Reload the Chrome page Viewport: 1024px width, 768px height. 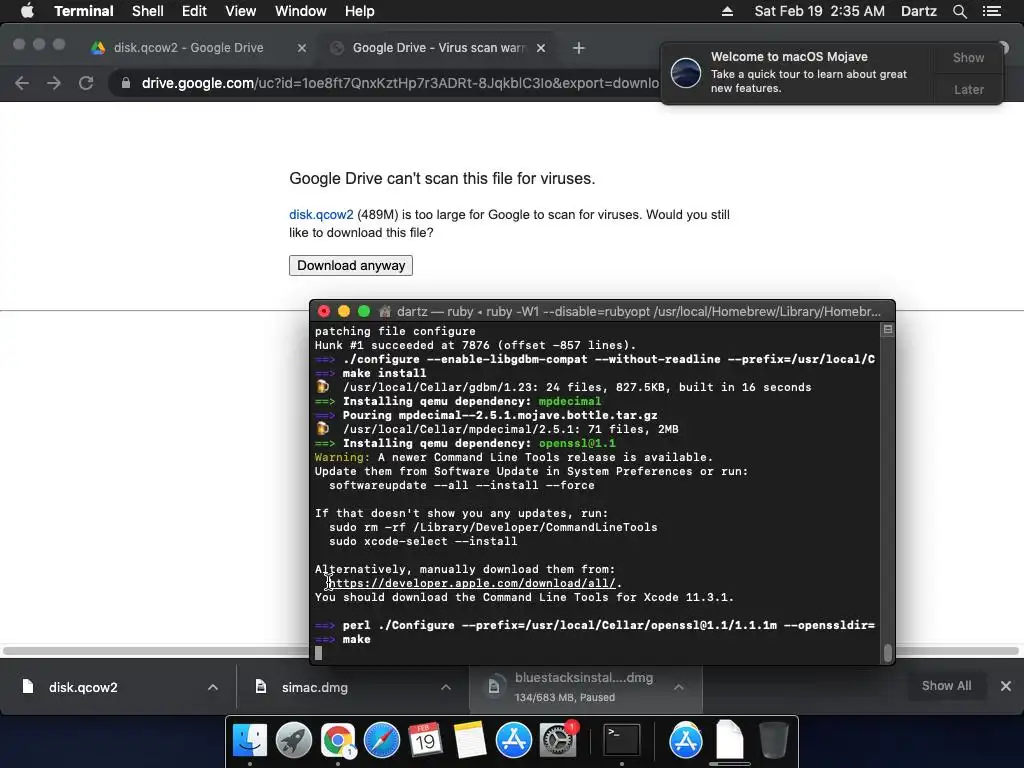click(x=86, y=83)
